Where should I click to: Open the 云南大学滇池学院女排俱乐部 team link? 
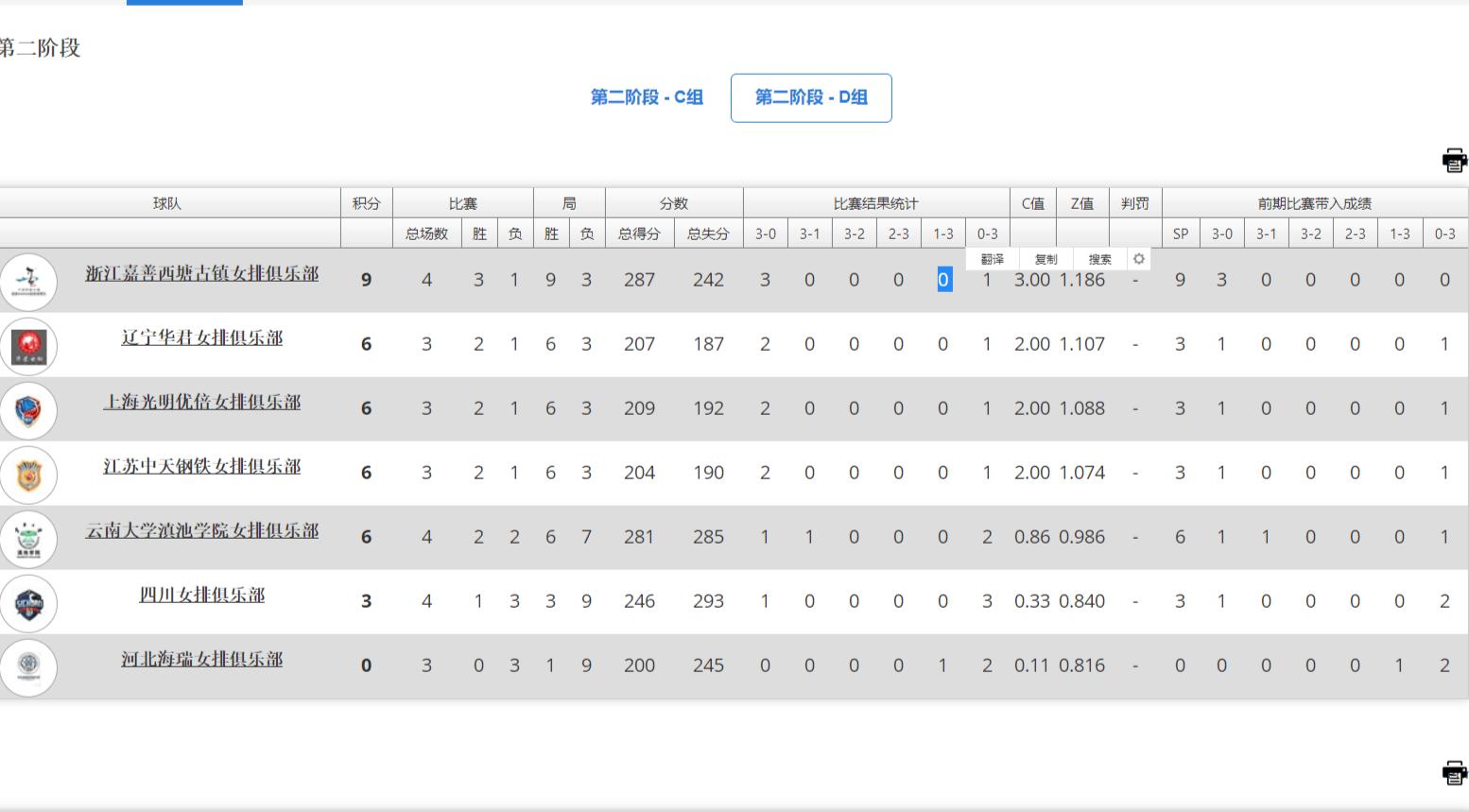202,531
